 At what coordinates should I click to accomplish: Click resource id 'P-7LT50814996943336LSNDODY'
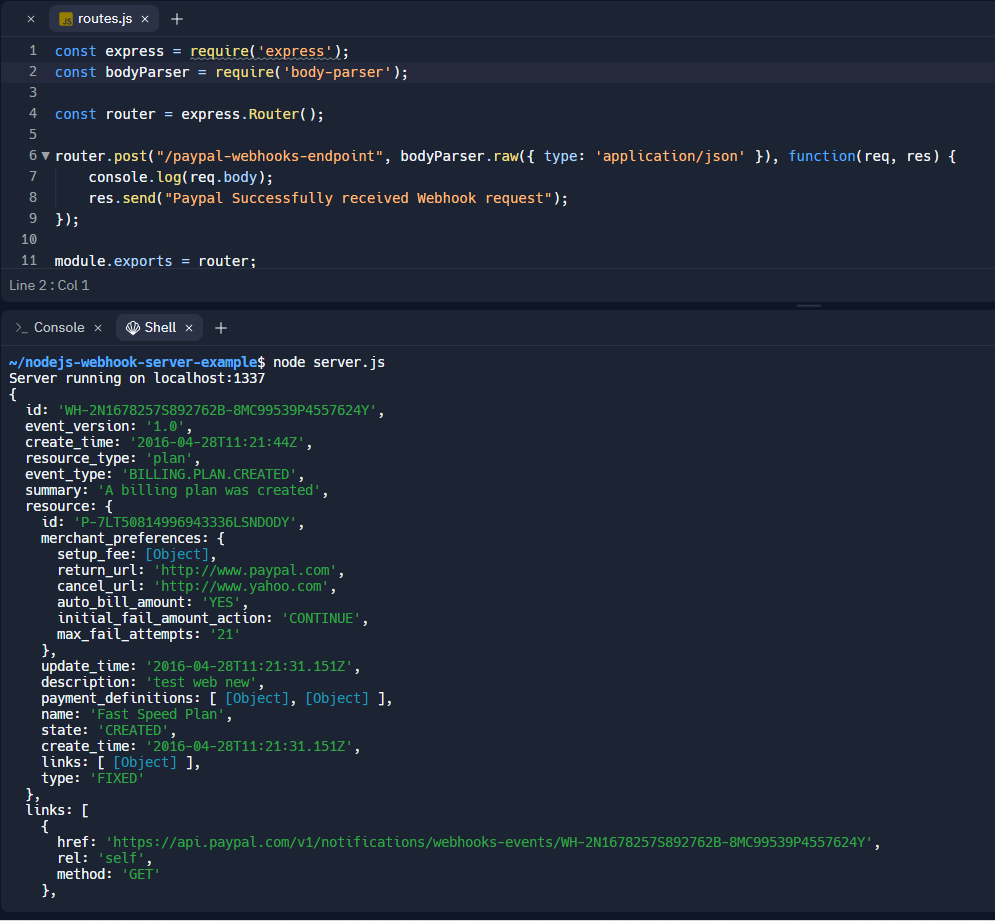coord(185,522)
